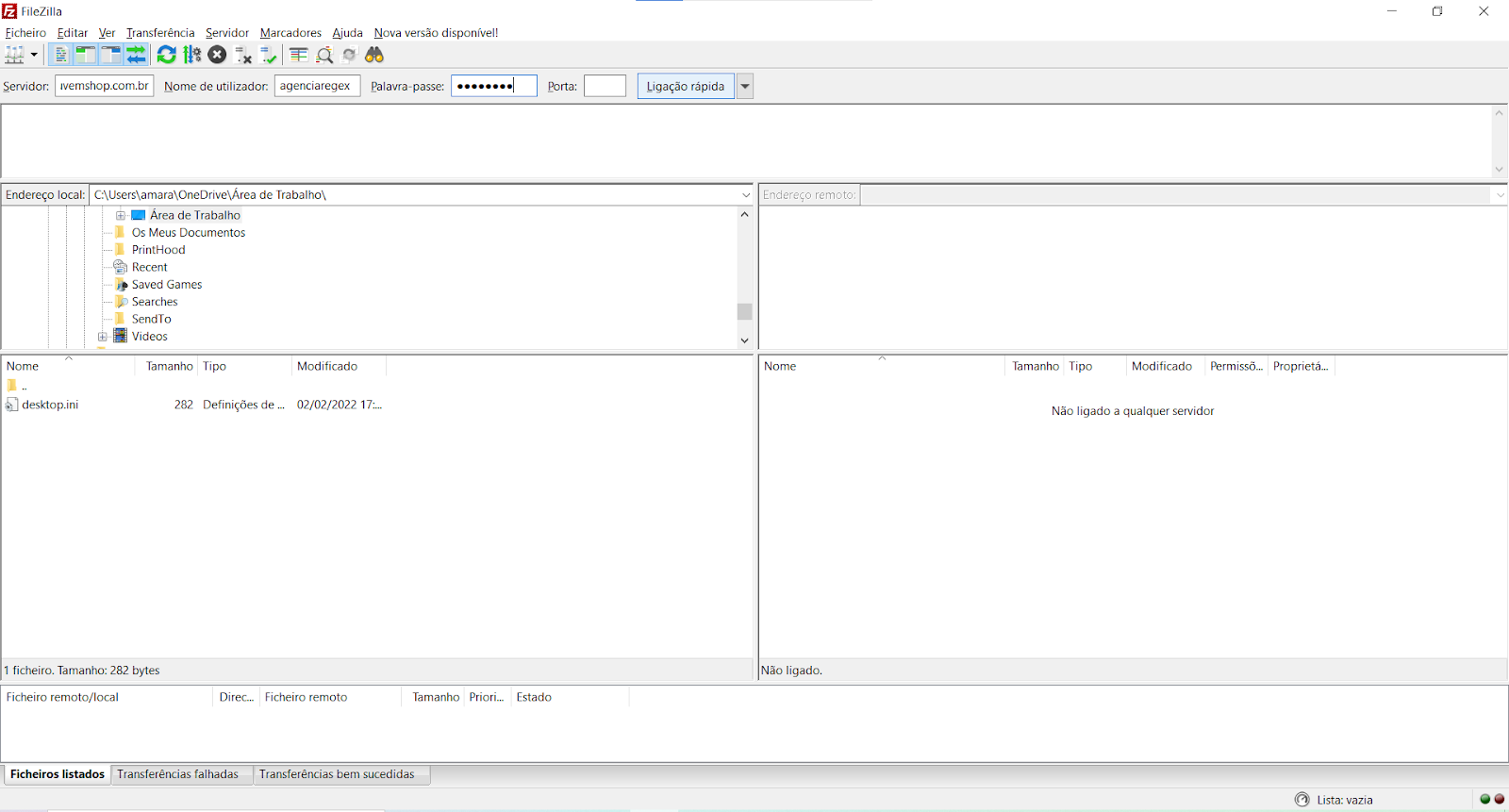The width and height of the screenshot is (1509, 812).
Task: Open the Ficheiro menu
Action: click(x=25, y=33)
